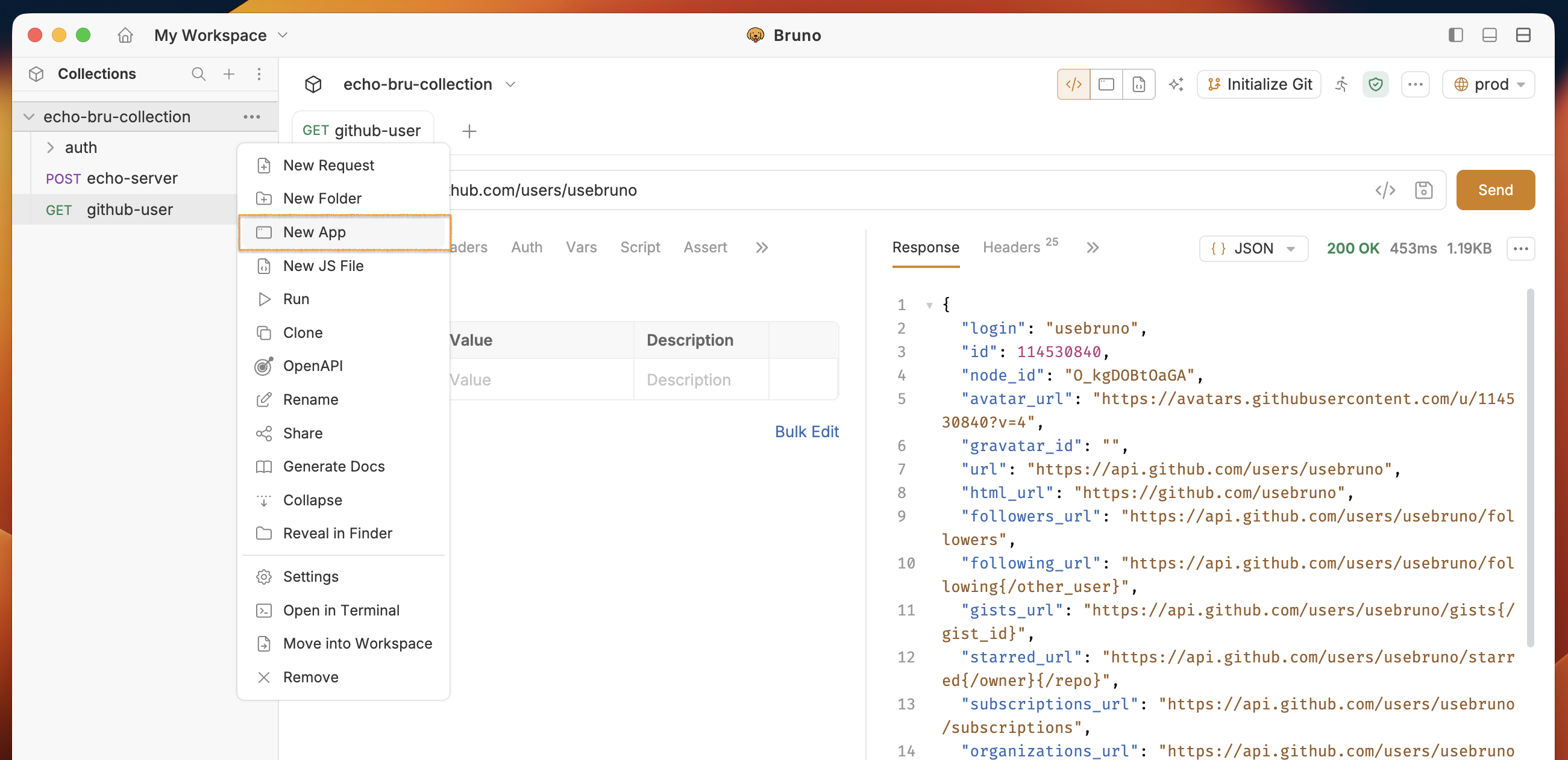Screen dimensions: 1568x760
Task: Open the echo-bru-collection header dropdown
Action: 510,84
